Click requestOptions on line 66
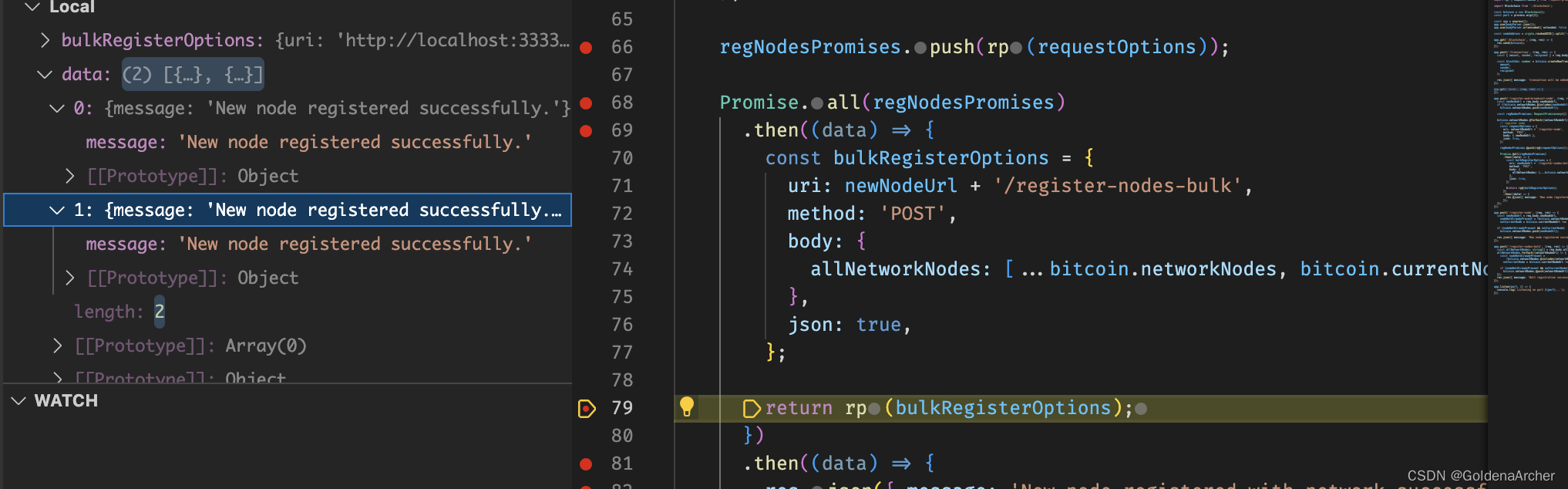This screenshot has width=1568, height=489. pyautogui.click(x=1116, y=48)
